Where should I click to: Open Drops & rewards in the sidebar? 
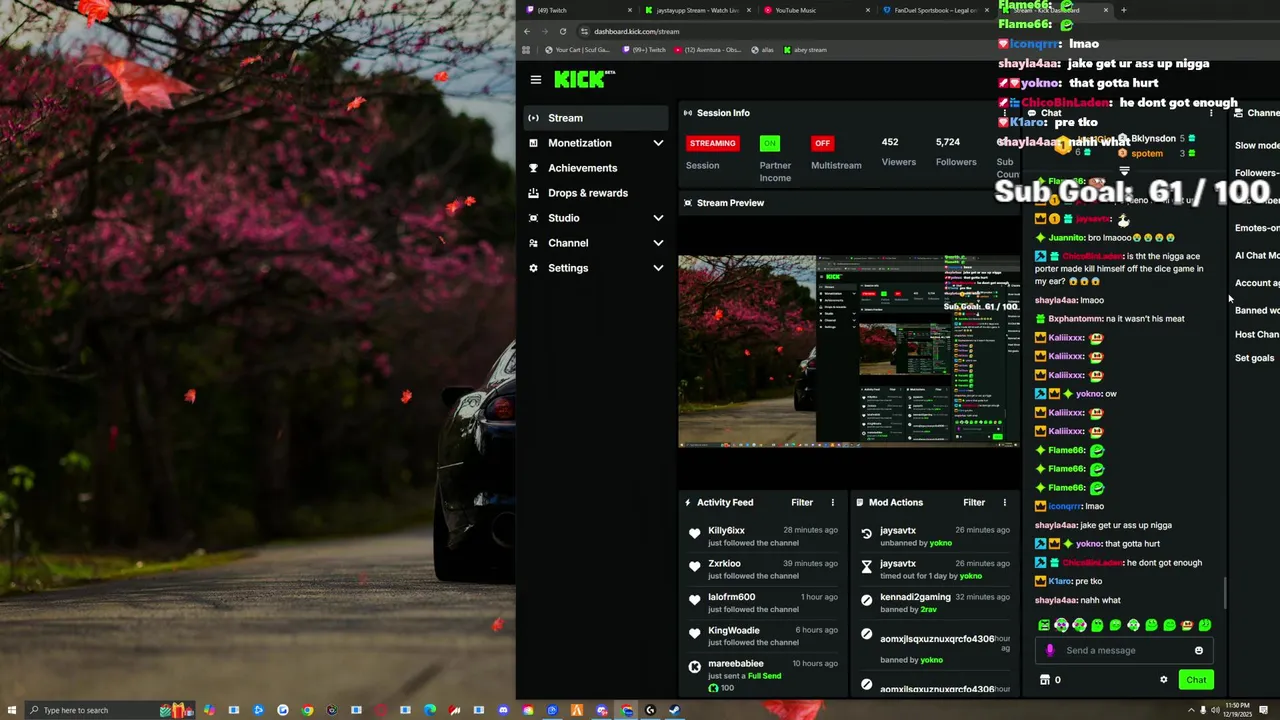coord(596,193)
